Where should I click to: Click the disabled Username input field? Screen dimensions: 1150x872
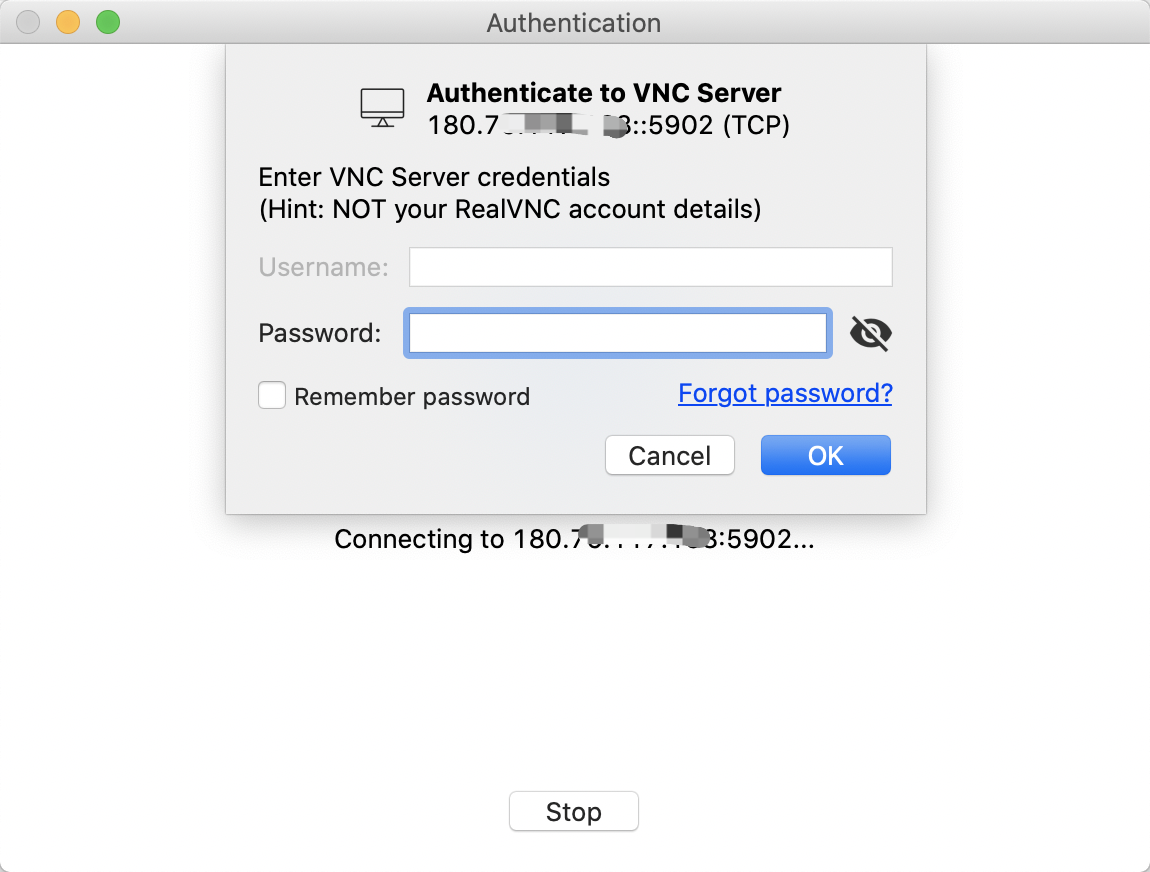pos(650,267)
